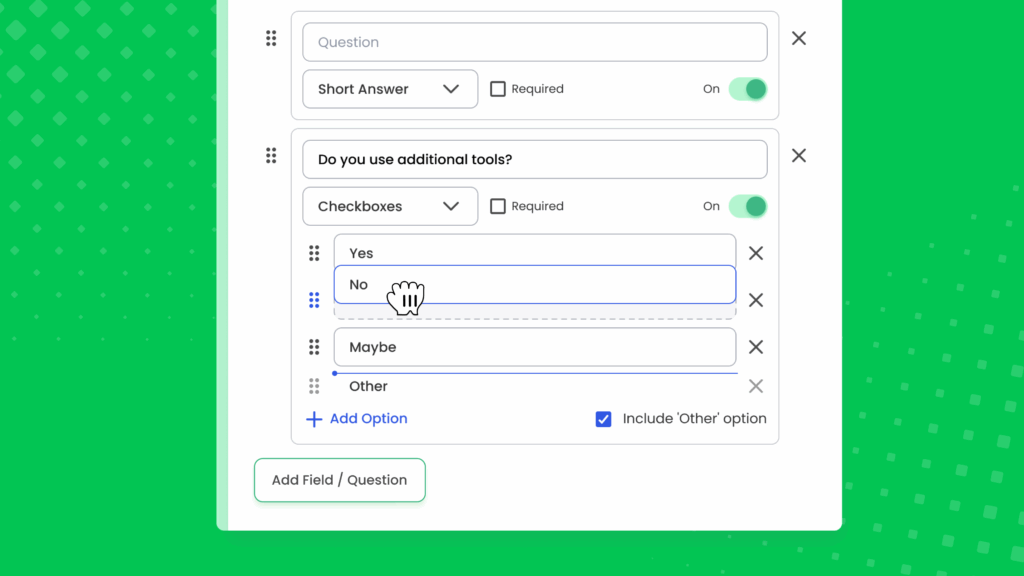Click the Add Option link

[368, 419]
